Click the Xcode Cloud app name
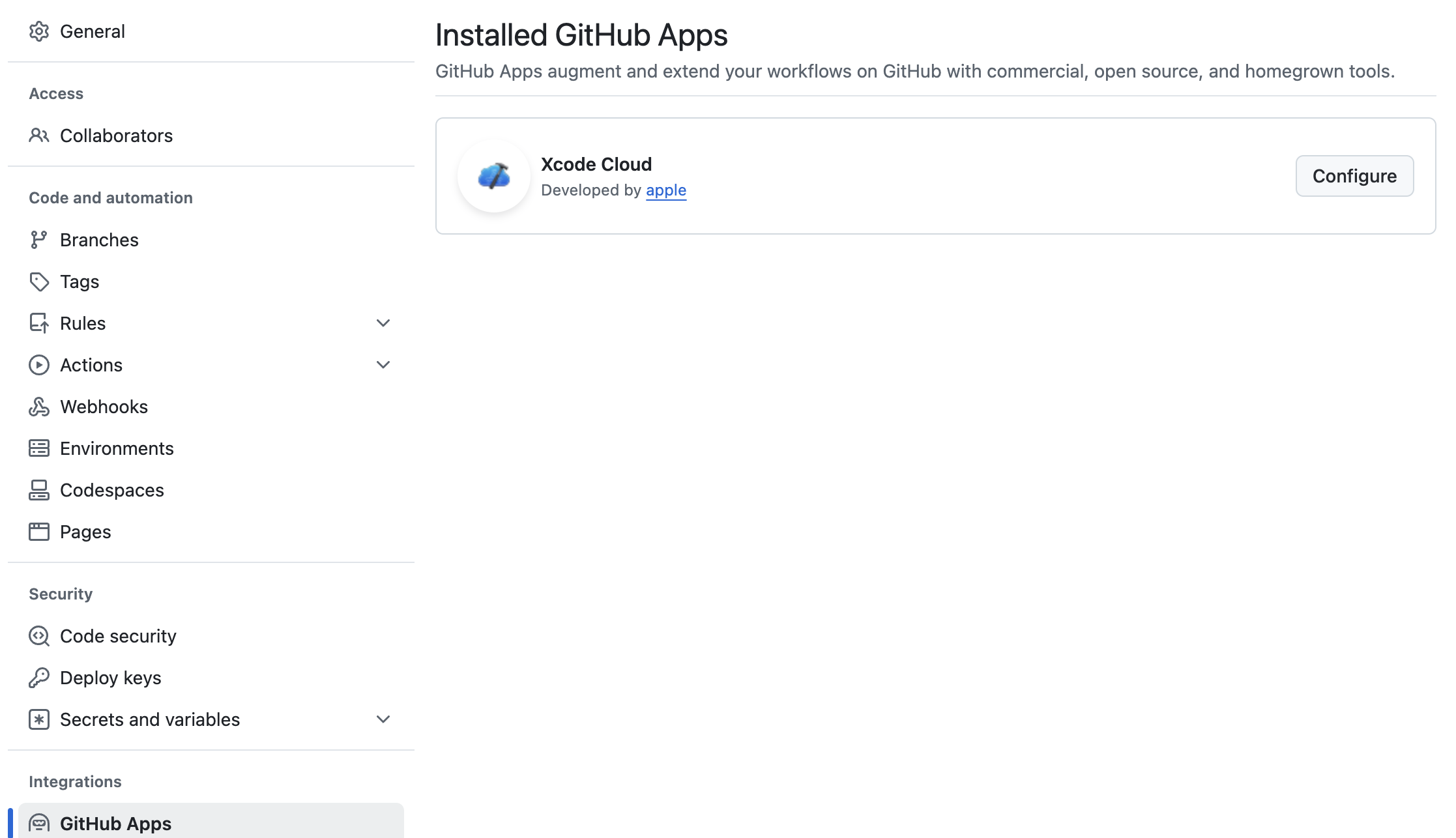Screen dimensions: 1456x838 pyautogui.click(x=596, y=164)
